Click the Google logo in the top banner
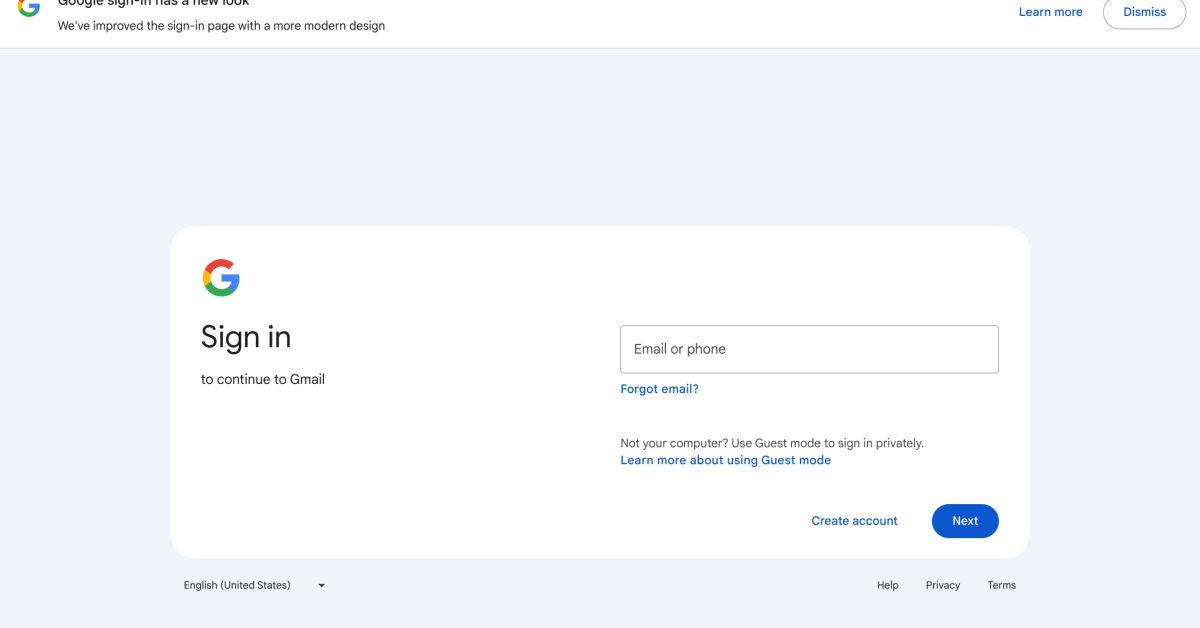 pos(29,6)
